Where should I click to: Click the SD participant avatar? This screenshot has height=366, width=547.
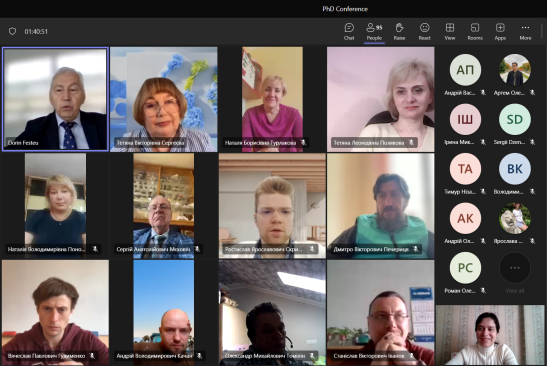515,119
